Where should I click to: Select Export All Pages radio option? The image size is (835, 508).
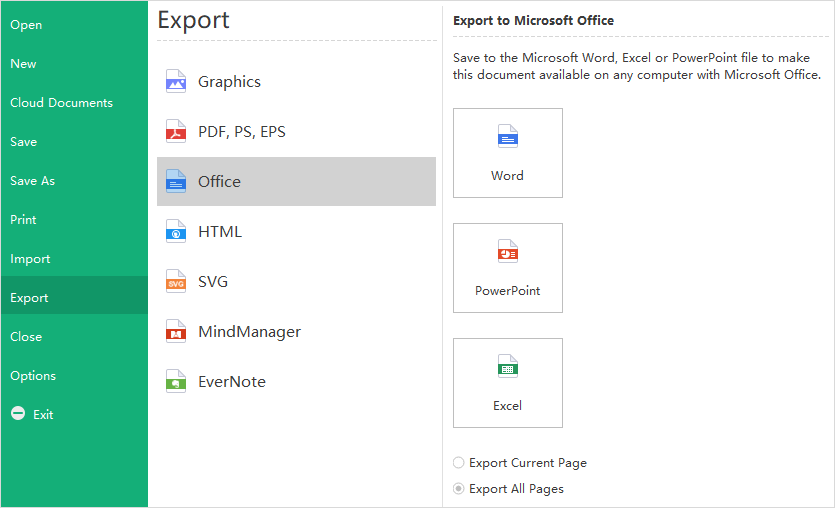pos(459,489)
